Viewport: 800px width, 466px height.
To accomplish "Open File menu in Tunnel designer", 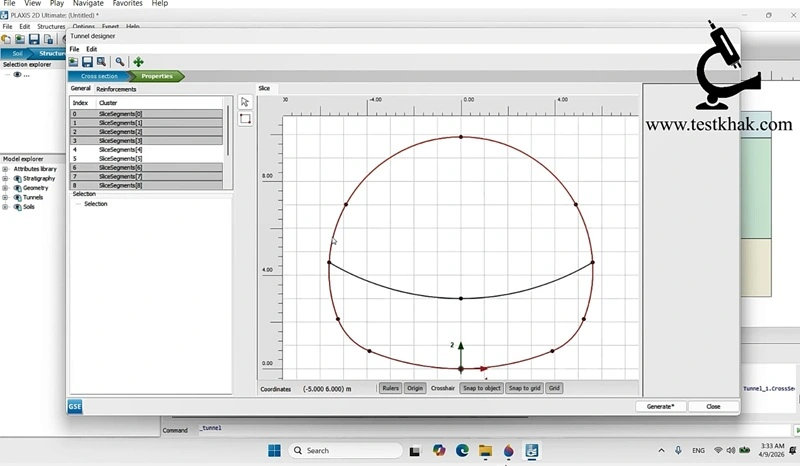I will pos(74,49).
